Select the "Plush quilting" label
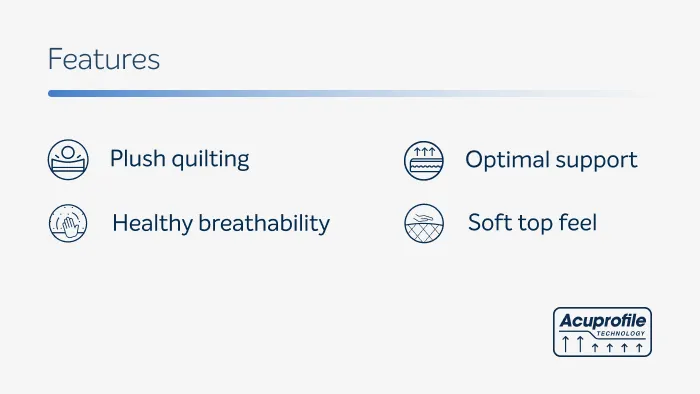The width and height of the screenshot is (700, 394). coord(179,159)
